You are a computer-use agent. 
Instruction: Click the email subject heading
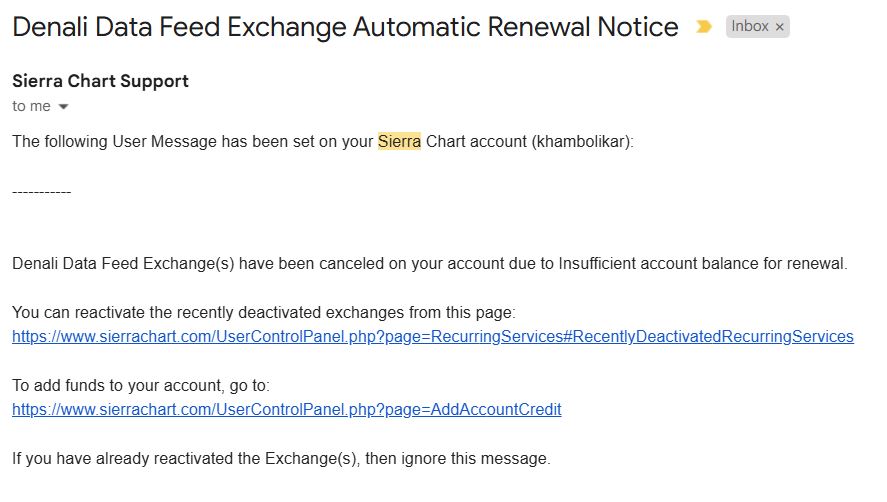[x=345, y=27]
